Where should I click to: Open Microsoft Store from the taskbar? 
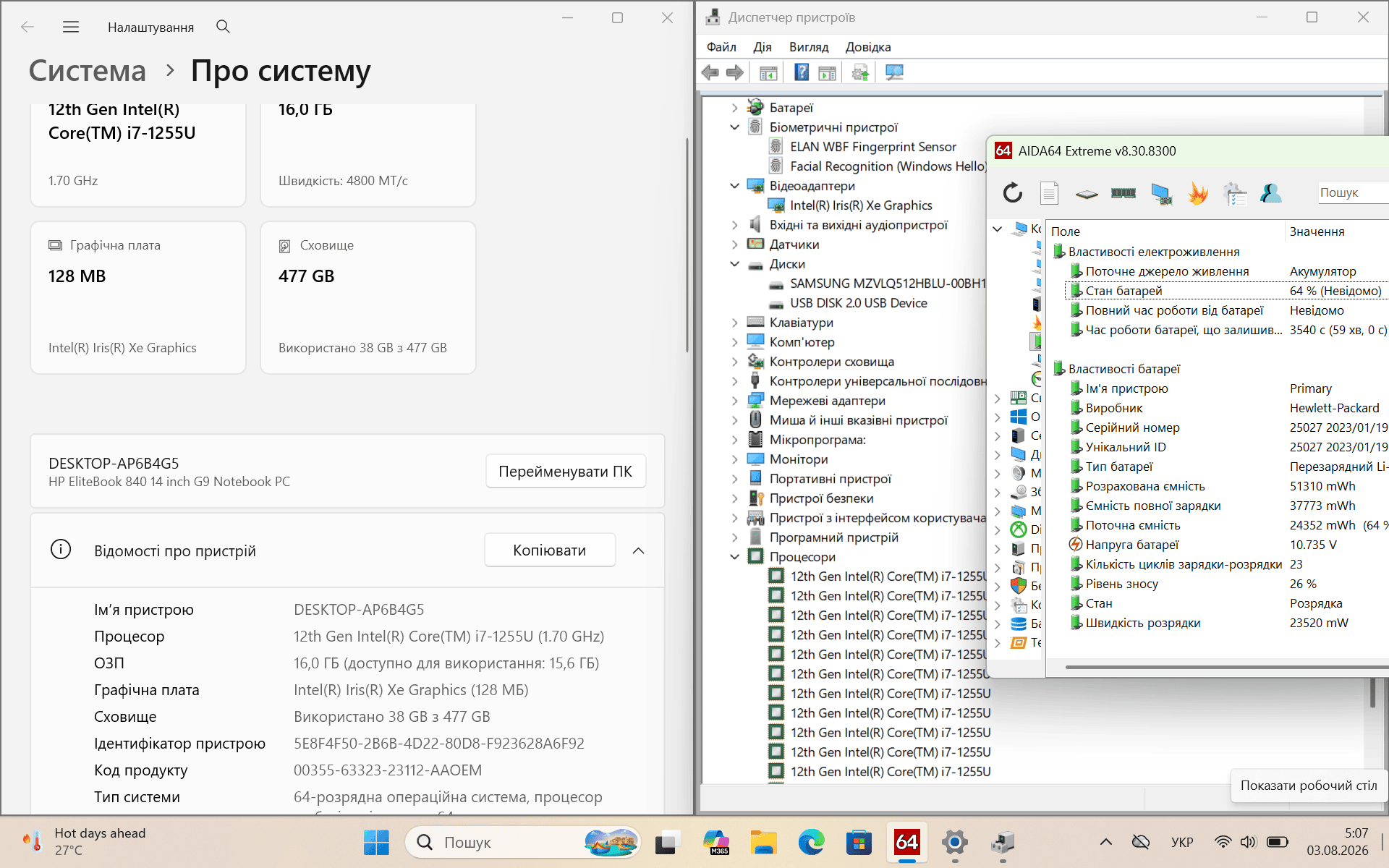859,842
